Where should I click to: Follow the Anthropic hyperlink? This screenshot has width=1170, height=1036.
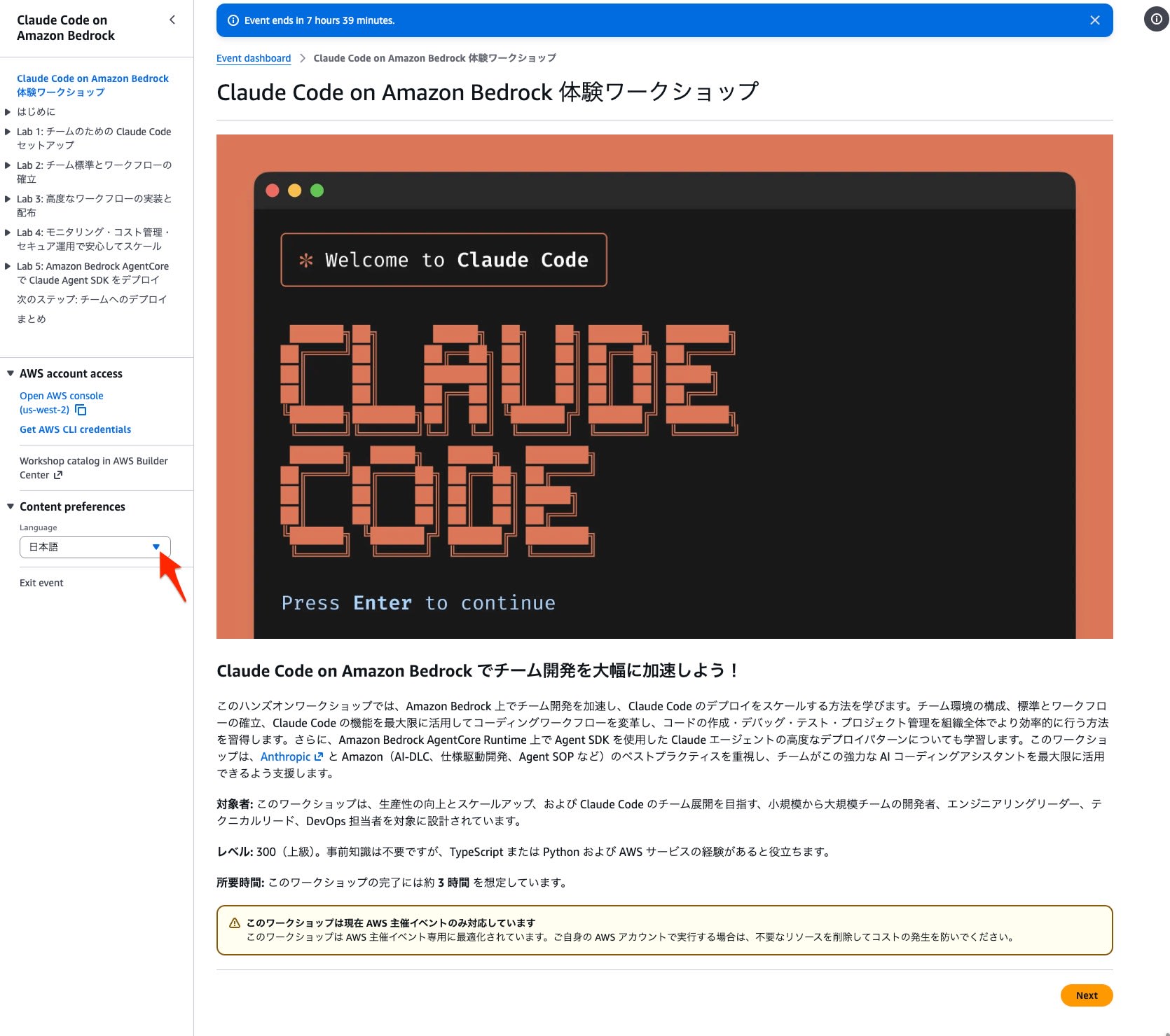coord(285,757)
